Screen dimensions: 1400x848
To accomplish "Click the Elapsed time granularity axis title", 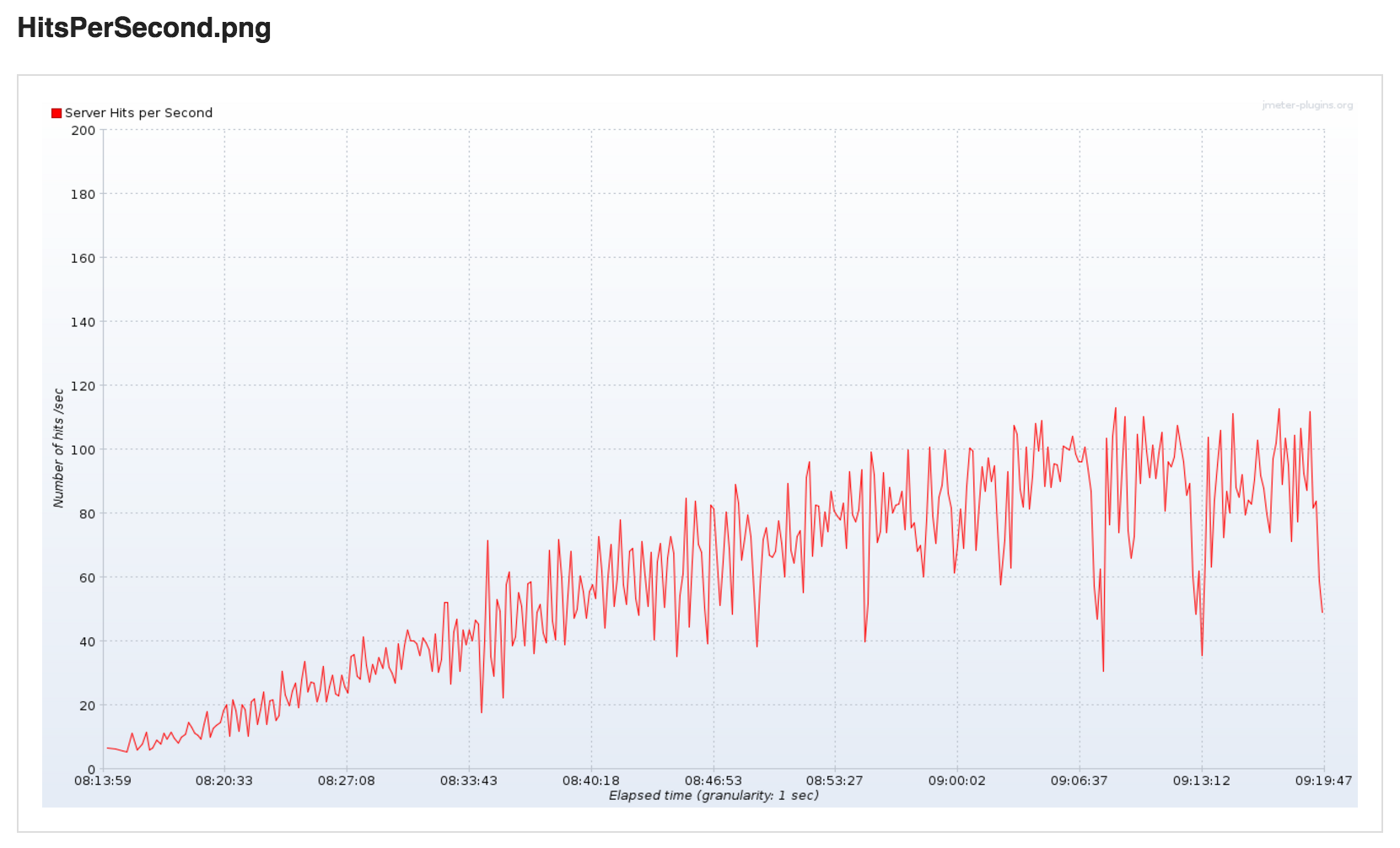I will click(713, 795).
